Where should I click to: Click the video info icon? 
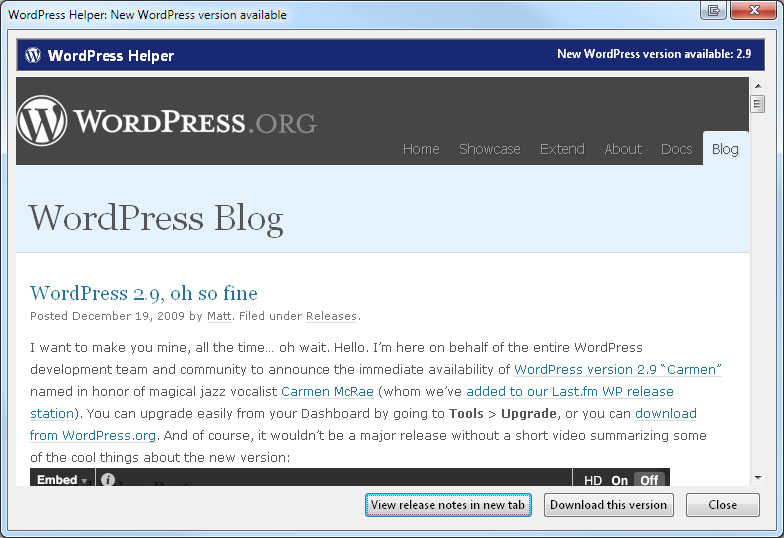pos(108,480)
